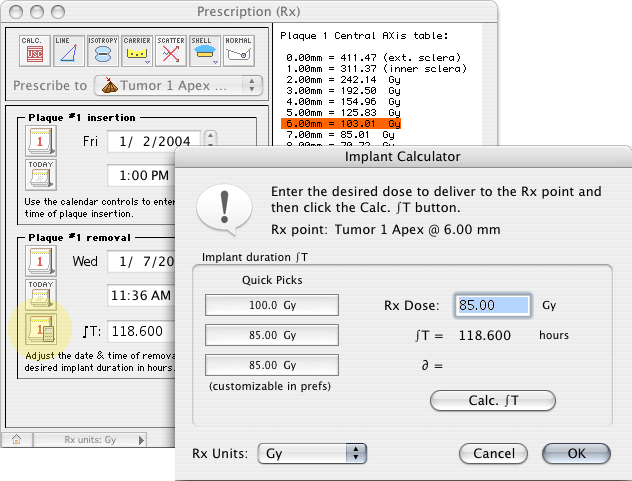The height and width of the screenshot is (481, 632).
Task: Open calendar for plaque insertion date
Action: coord(41,141)
